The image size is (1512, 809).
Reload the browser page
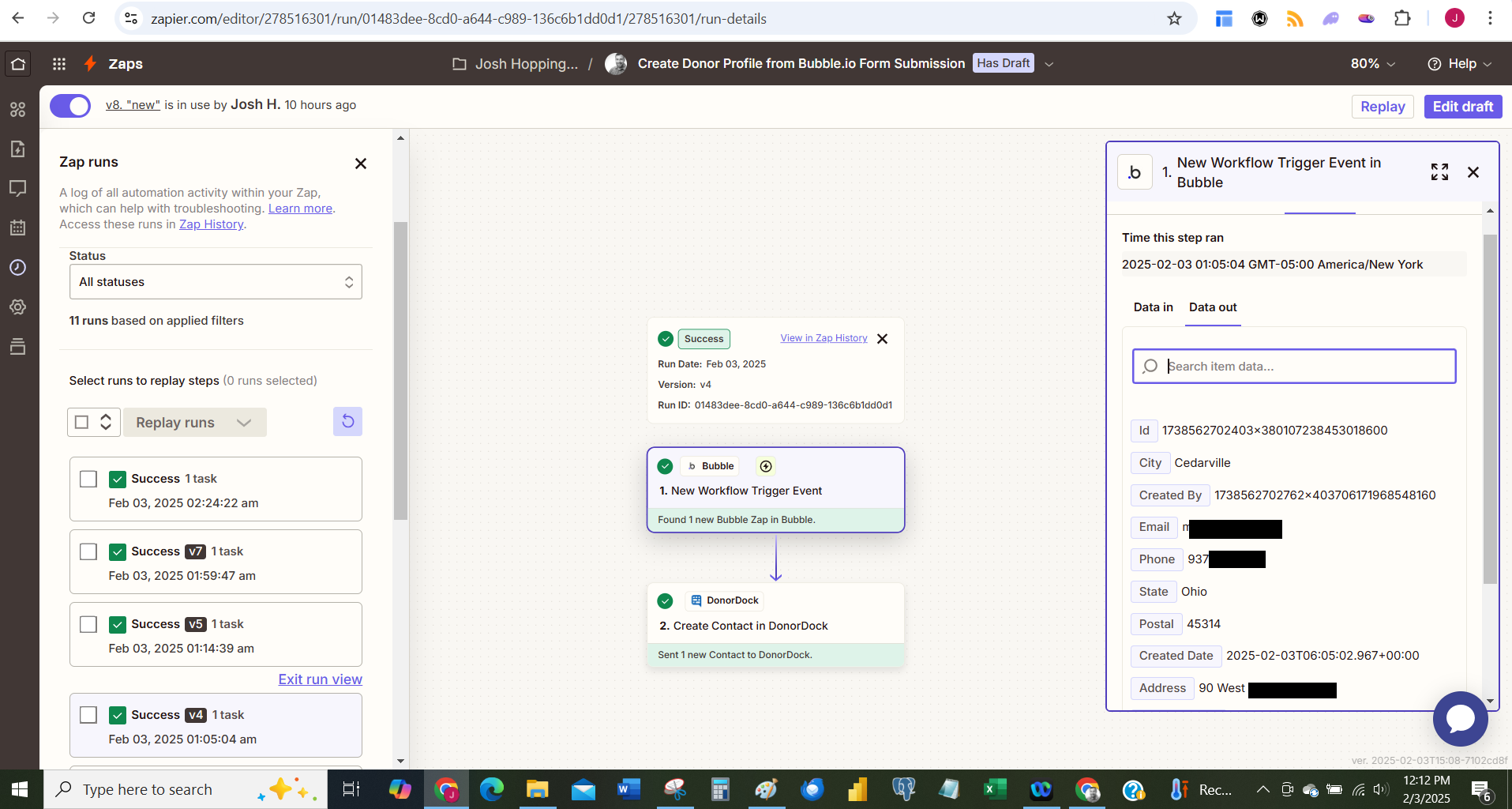(x=89, y=18)
